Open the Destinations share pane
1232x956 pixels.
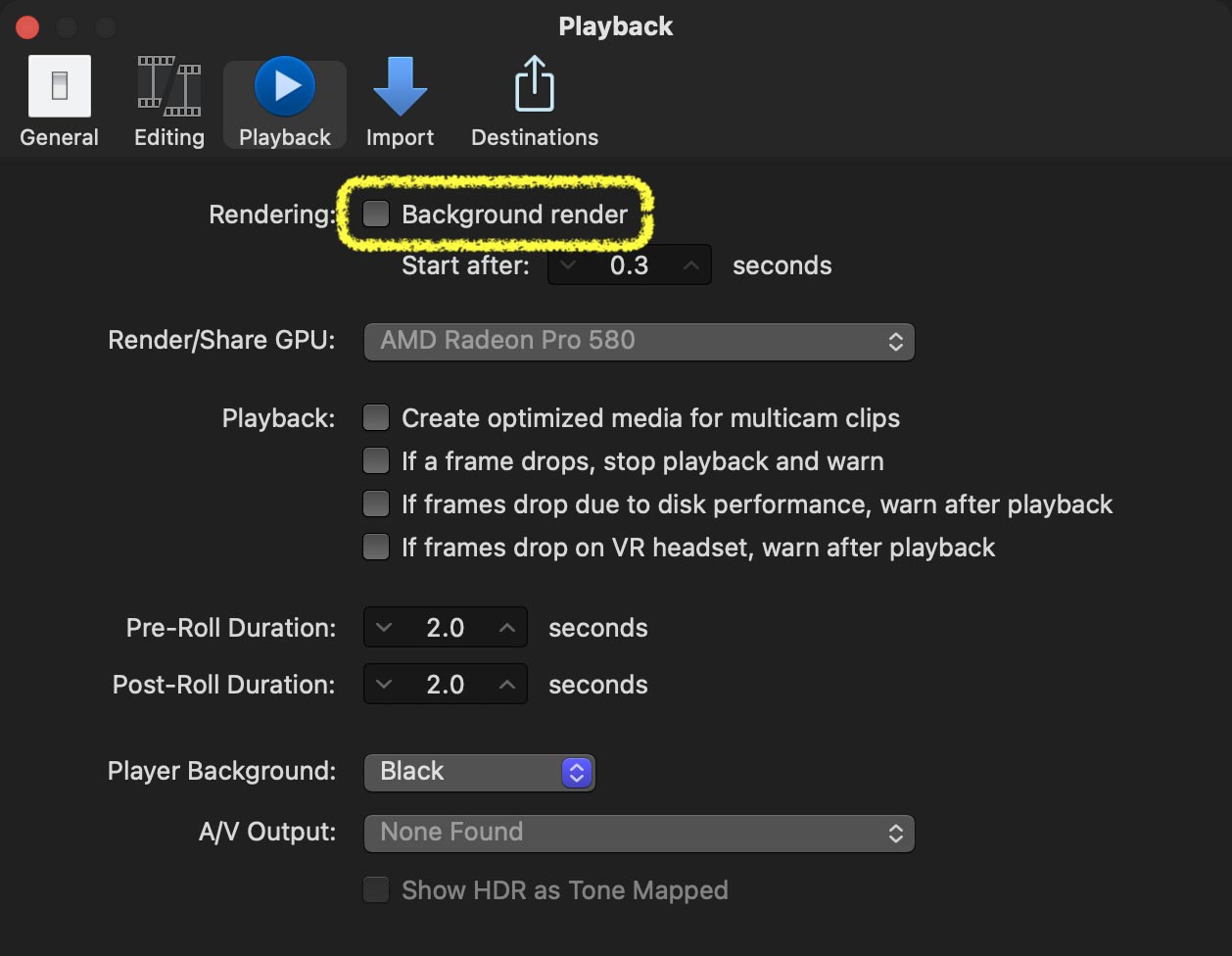tap(535, 101)
